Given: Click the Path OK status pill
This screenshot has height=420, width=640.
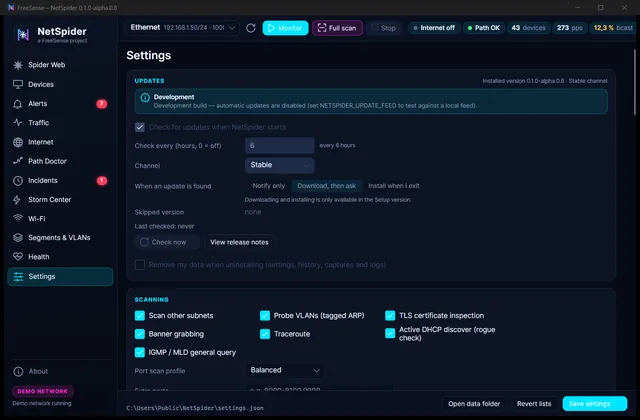Looking at the screenshot, I should pos(484,28).
